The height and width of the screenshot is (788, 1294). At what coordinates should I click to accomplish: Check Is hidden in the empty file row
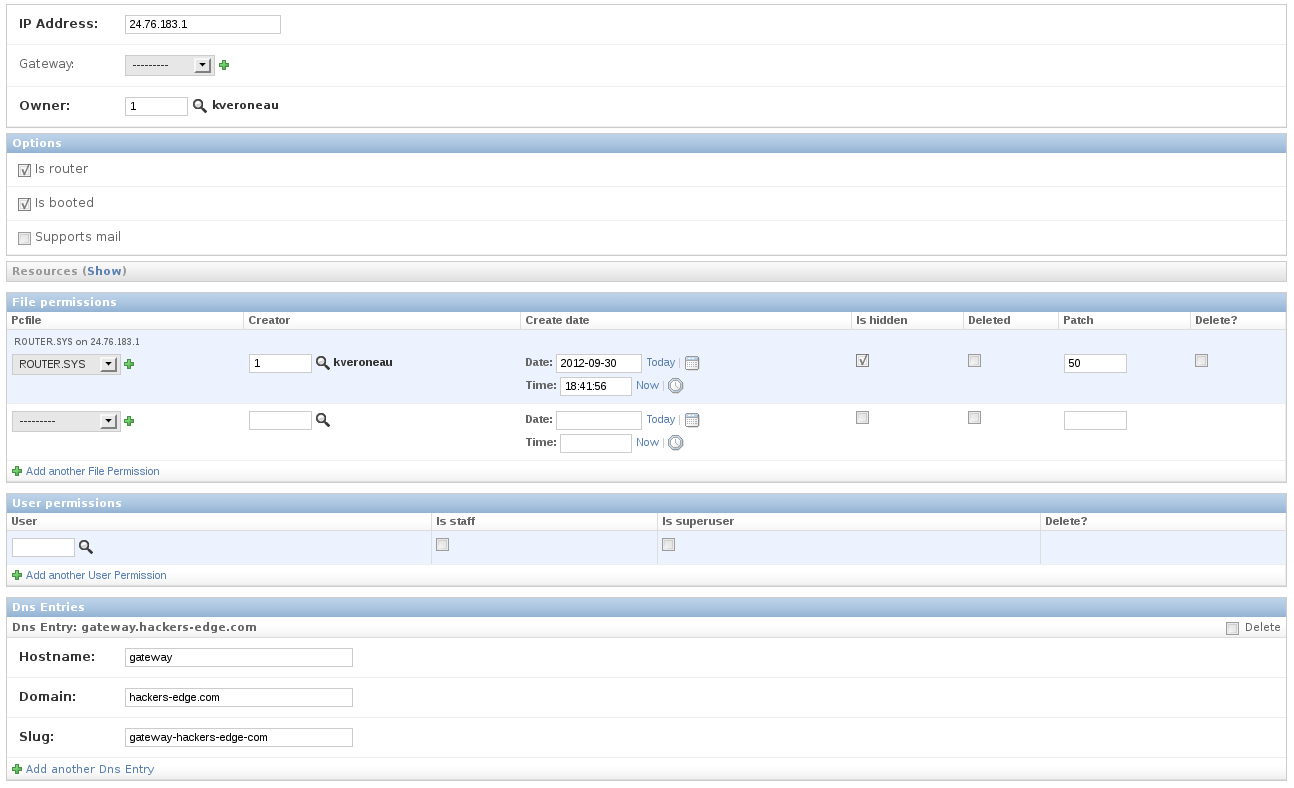click(862, 418)
